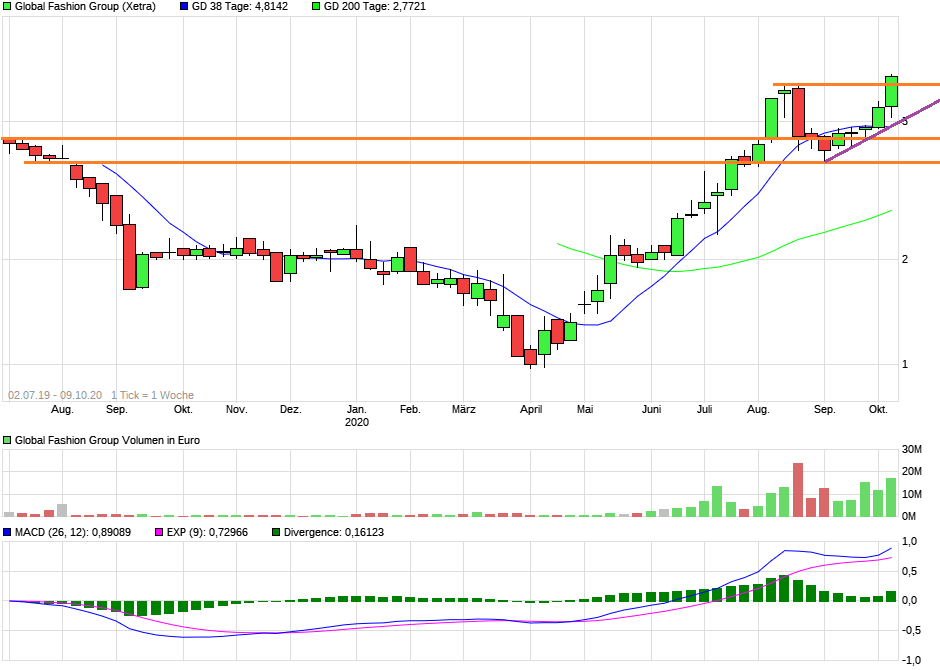Click the purple rising trend line

pyautogui.click(x=881, y=131)
